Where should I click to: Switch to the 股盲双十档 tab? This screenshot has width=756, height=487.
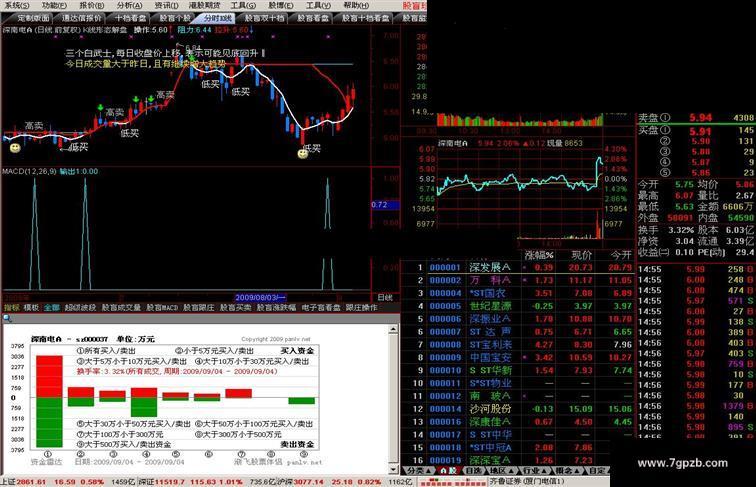(x=265, y=18)
